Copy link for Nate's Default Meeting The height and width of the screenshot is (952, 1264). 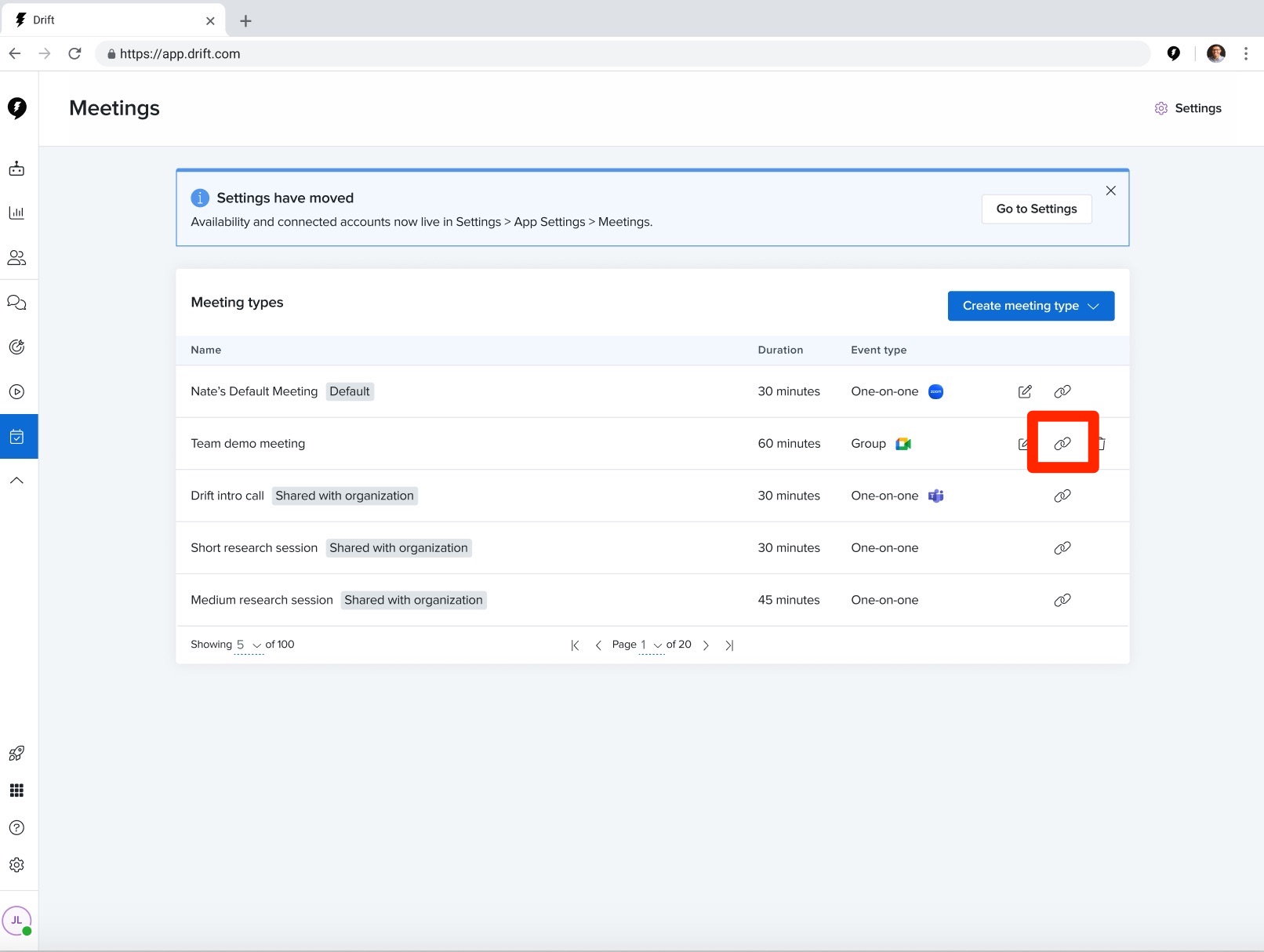click(x=1062, y=391)
